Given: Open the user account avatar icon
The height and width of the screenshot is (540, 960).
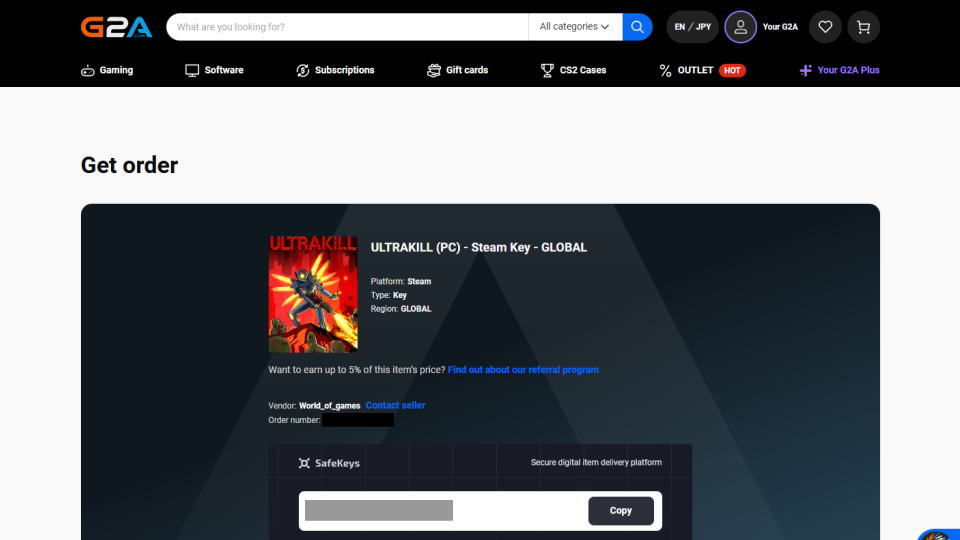Looking at the screenshot, I should 740,27.
